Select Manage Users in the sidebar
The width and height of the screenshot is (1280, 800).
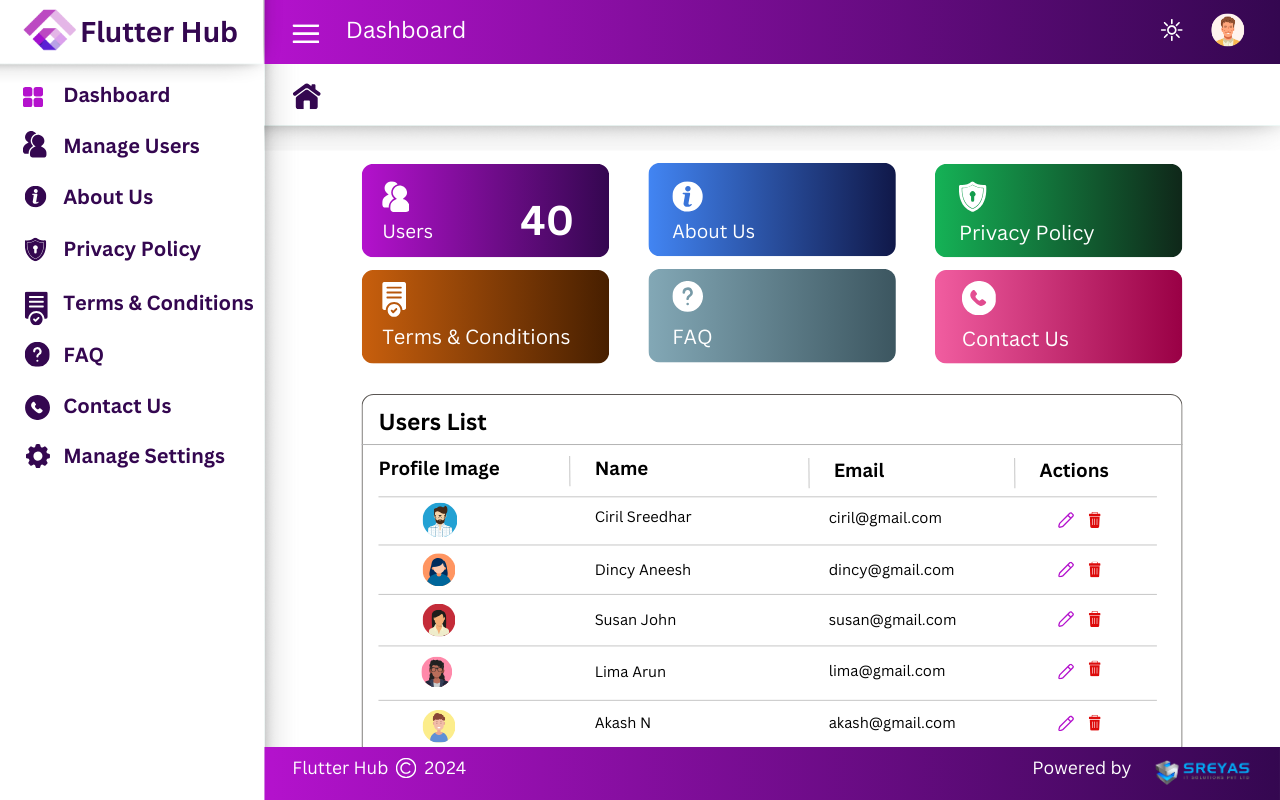pyautogui.click(x=131, y=146)
